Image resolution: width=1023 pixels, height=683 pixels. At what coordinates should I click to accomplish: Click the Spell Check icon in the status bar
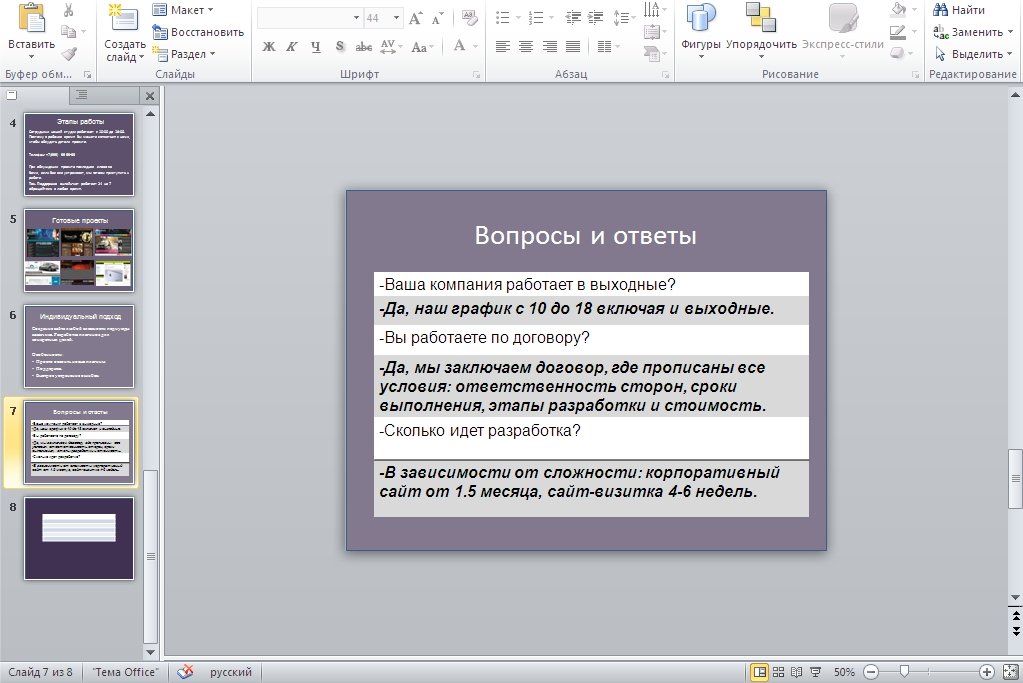(x=185, y=671)
